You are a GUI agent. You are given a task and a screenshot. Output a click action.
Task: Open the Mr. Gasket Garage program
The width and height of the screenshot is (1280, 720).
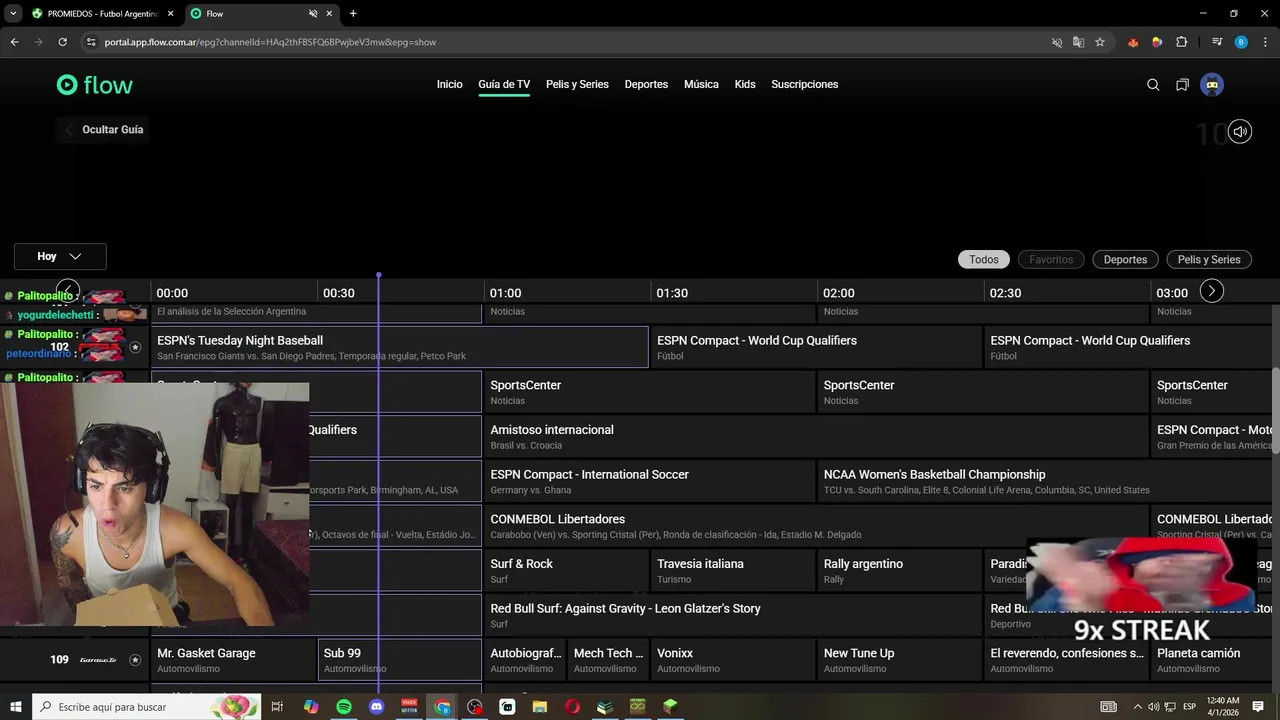click(233, 660)
